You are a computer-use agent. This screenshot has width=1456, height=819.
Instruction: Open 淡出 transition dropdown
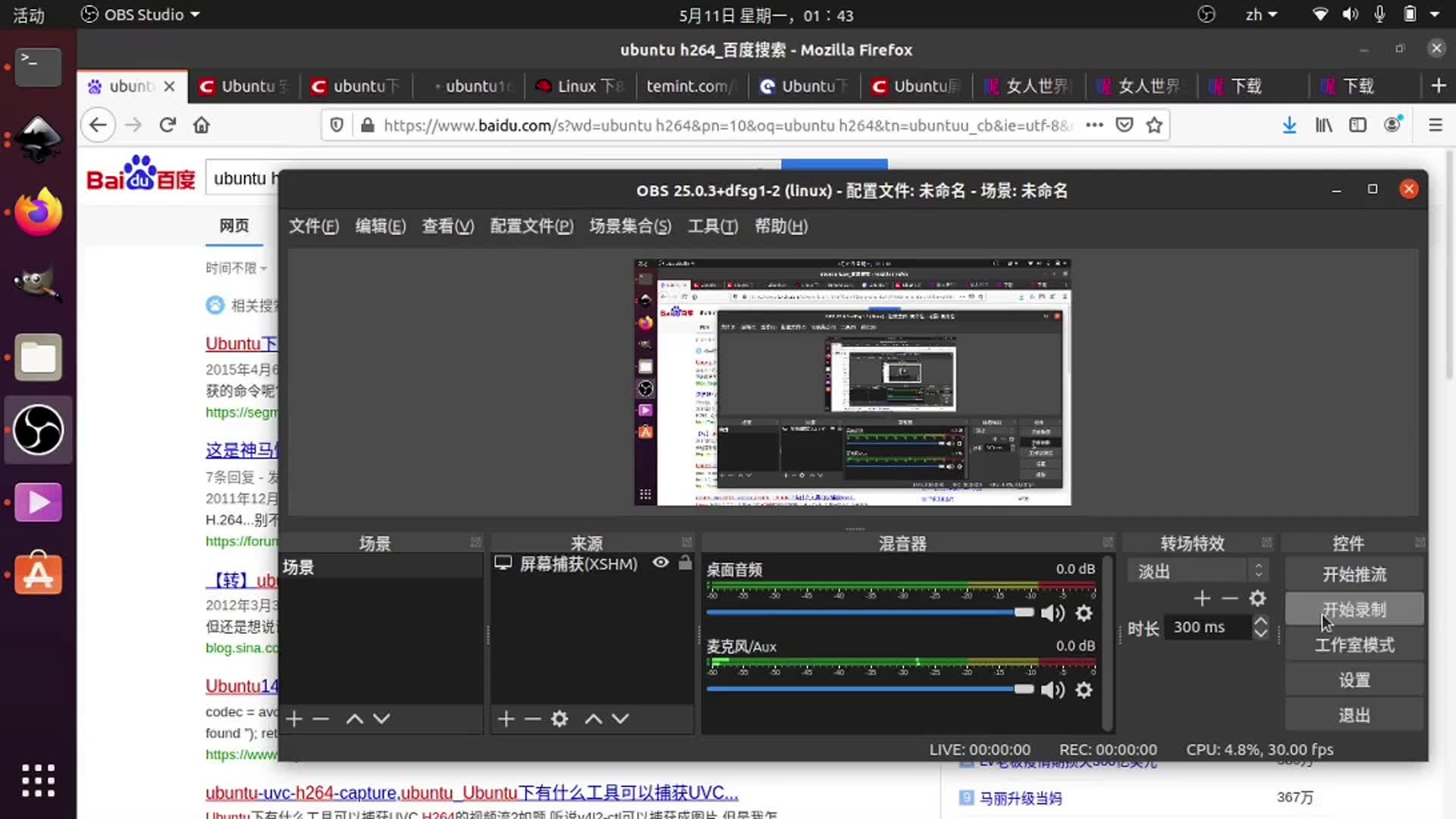coord(1197,571)
